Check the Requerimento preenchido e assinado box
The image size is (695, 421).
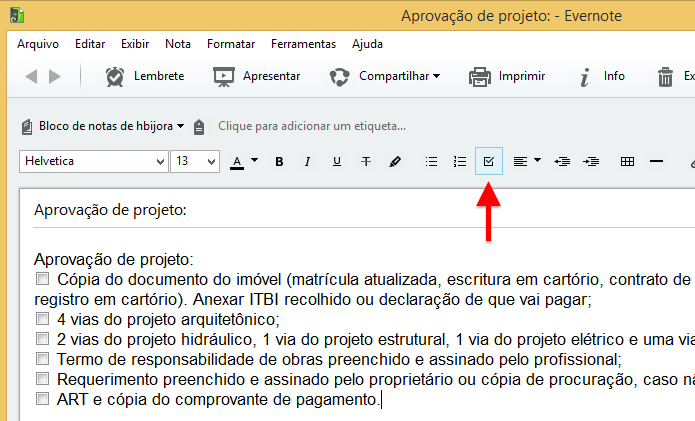click(43, 378)
